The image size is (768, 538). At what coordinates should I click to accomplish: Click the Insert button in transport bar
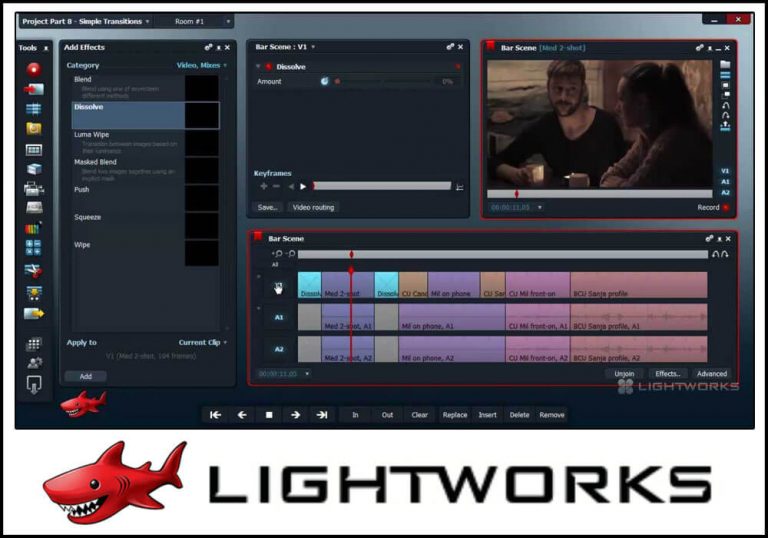pos(487,415)
